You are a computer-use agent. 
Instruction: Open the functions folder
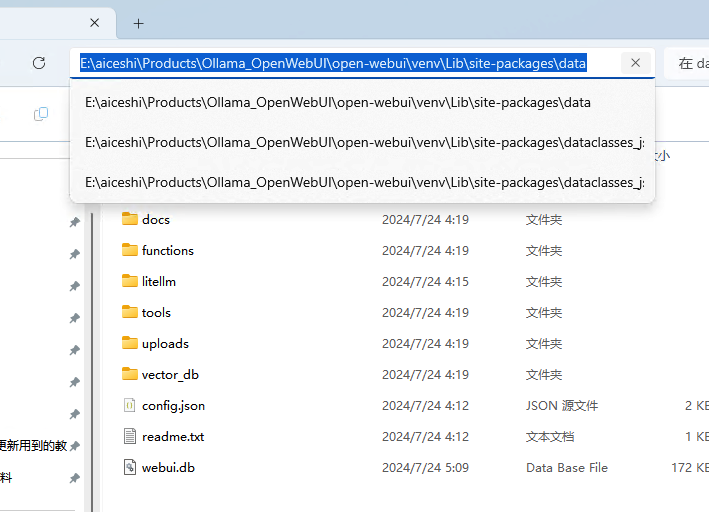(168, 251)
